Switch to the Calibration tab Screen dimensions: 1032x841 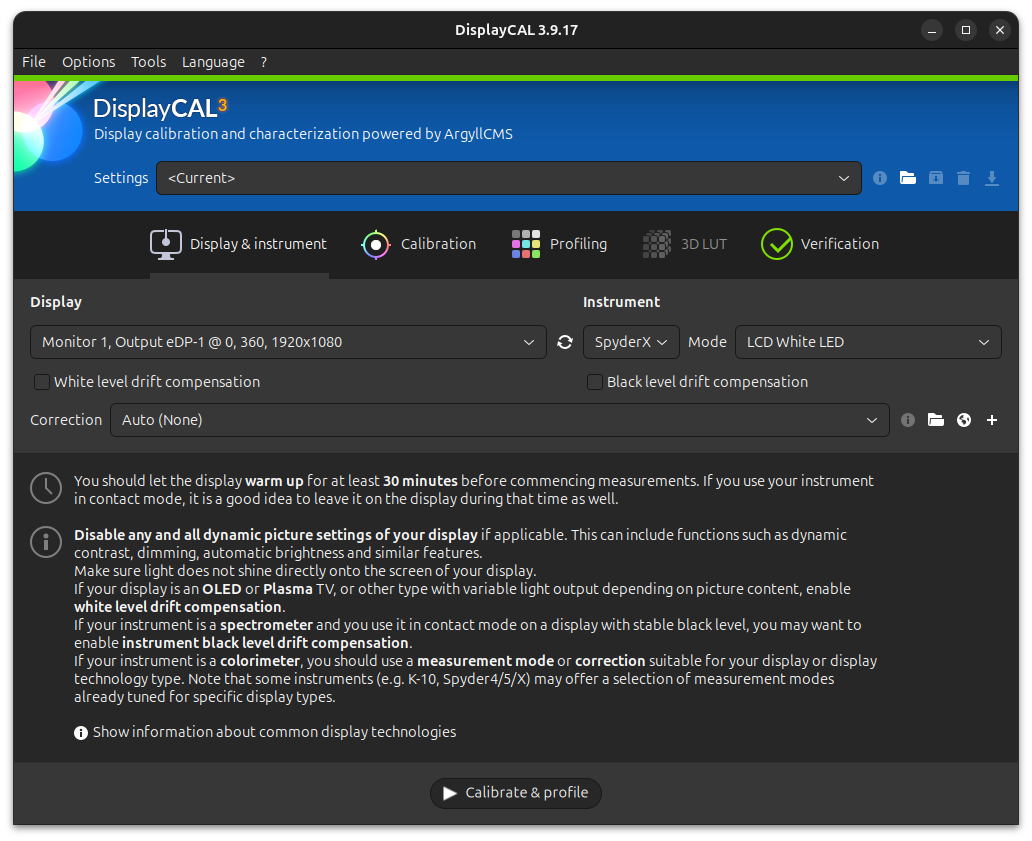(419, 244)
